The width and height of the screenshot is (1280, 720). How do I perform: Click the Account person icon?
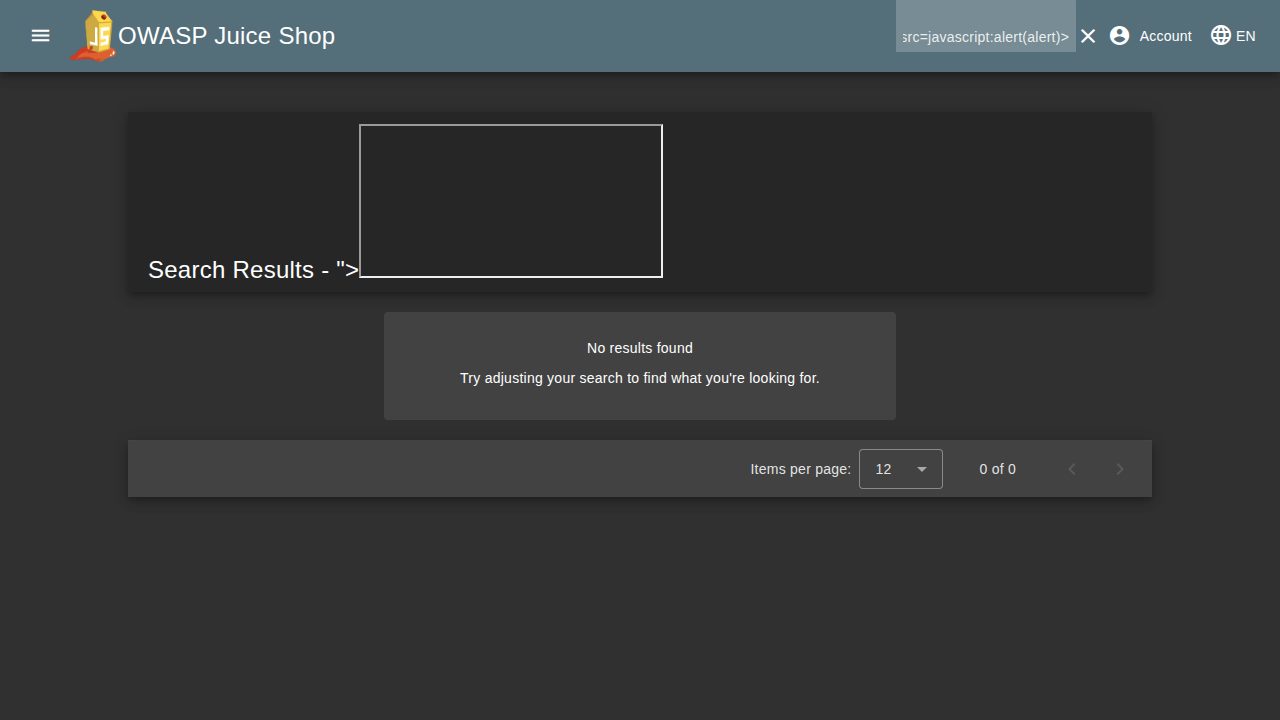1120,36
